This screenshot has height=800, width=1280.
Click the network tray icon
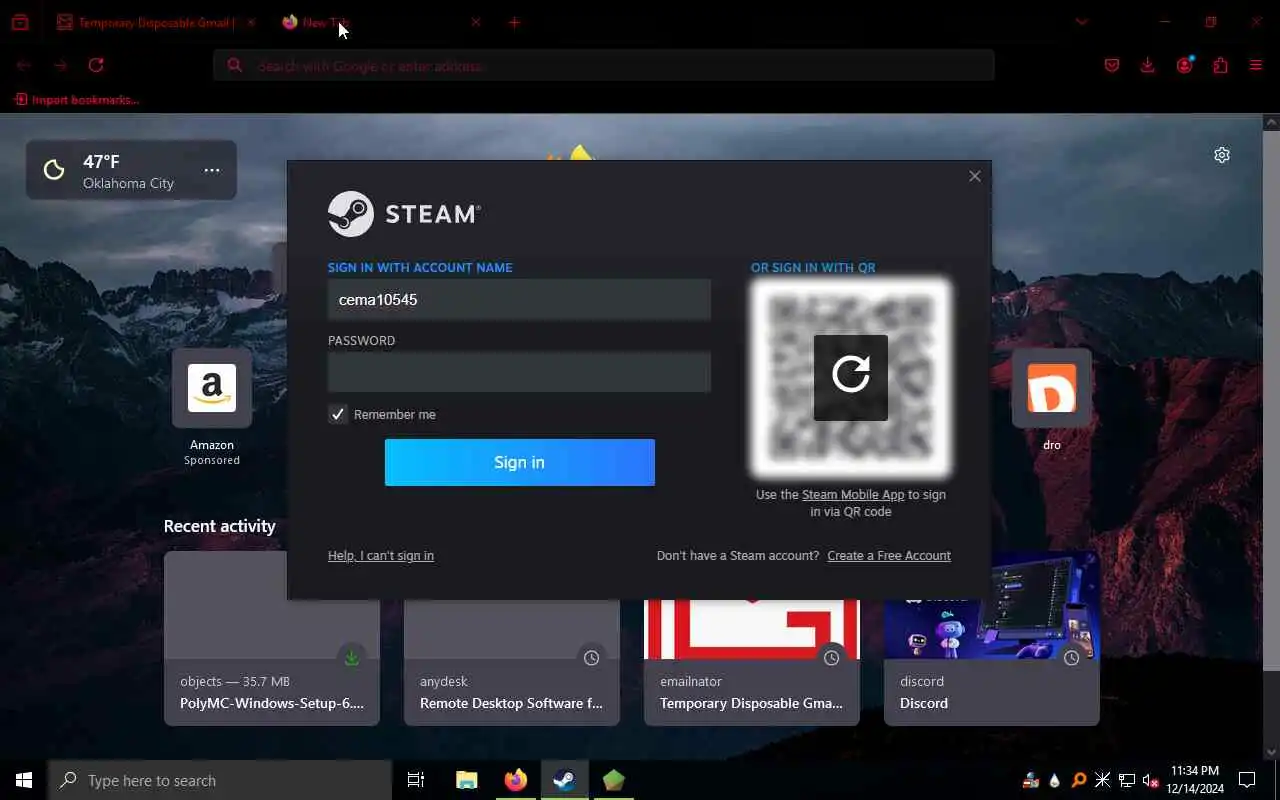click(1127, 780)
